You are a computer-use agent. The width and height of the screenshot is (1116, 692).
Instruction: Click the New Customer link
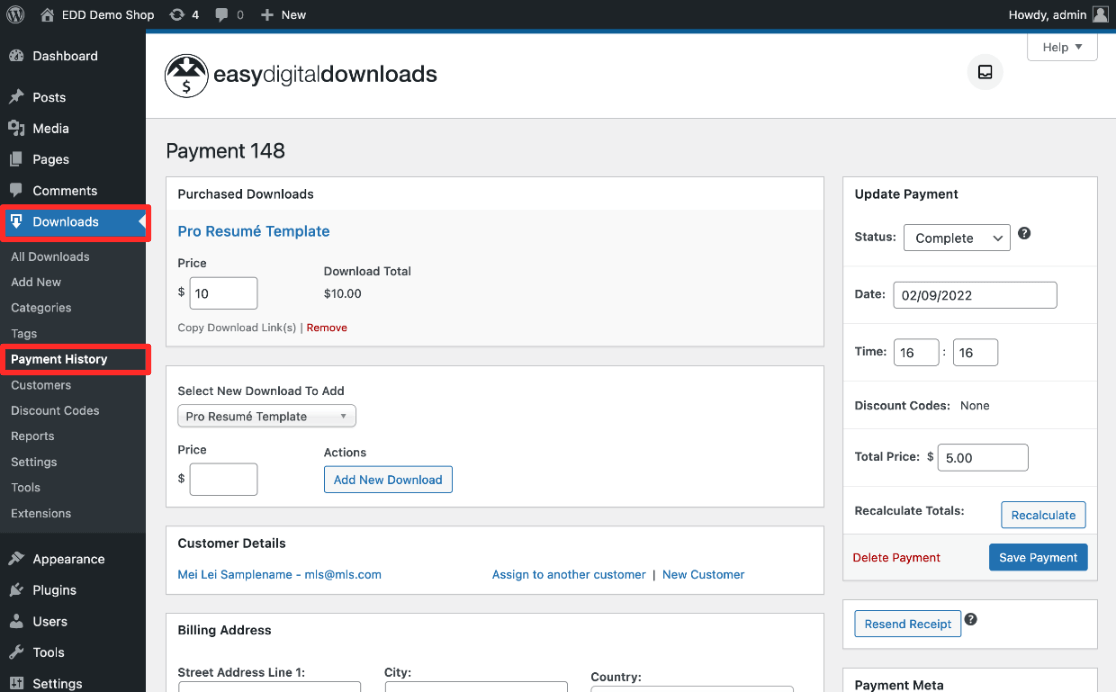pos(703,575)
